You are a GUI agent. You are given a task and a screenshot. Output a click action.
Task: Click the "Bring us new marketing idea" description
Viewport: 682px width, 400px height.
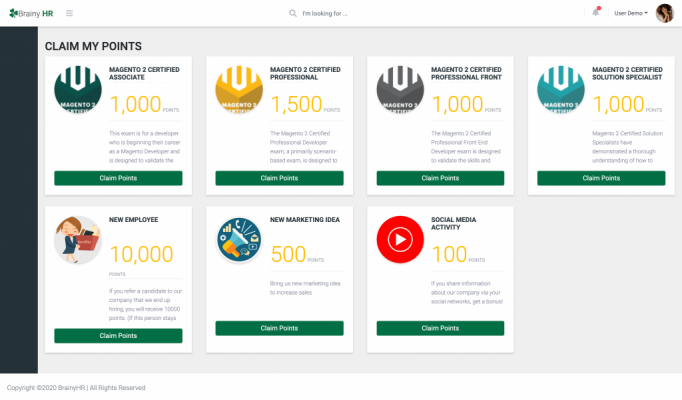click(305, 288)
